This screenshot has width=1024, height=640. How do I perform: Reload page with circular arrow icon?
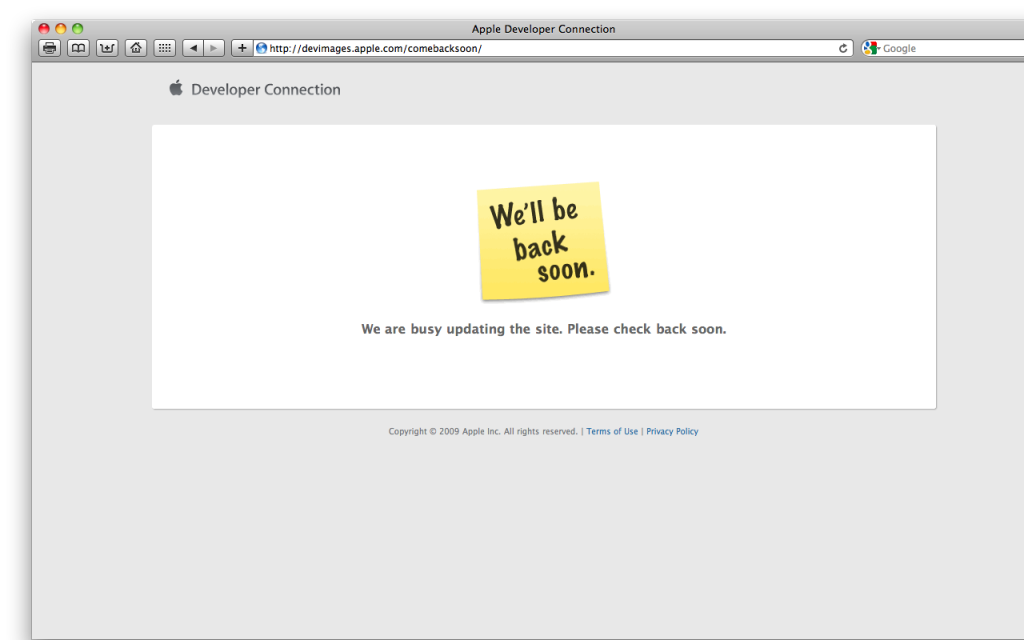pos(843,48)
